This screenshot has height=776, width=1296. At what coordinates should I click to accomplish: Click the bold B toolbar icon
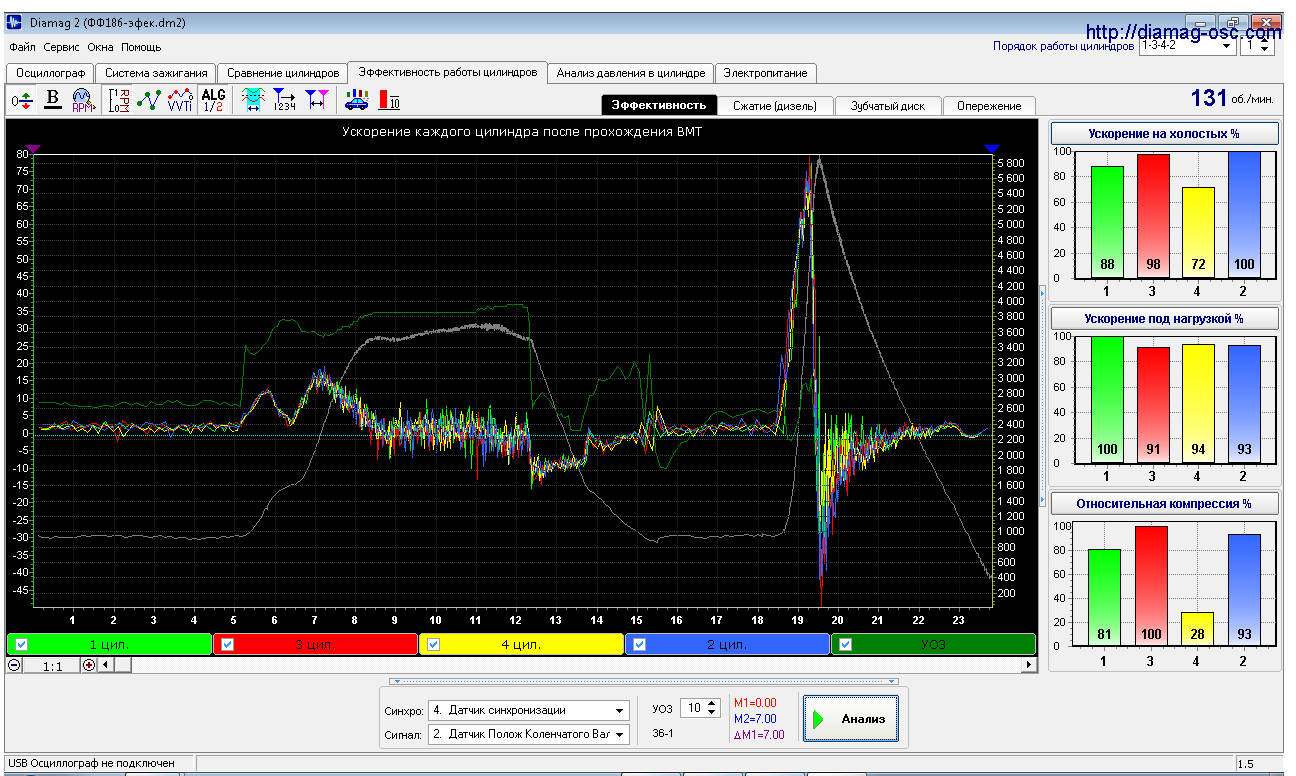pyautogui.click(x=53, y=99)
